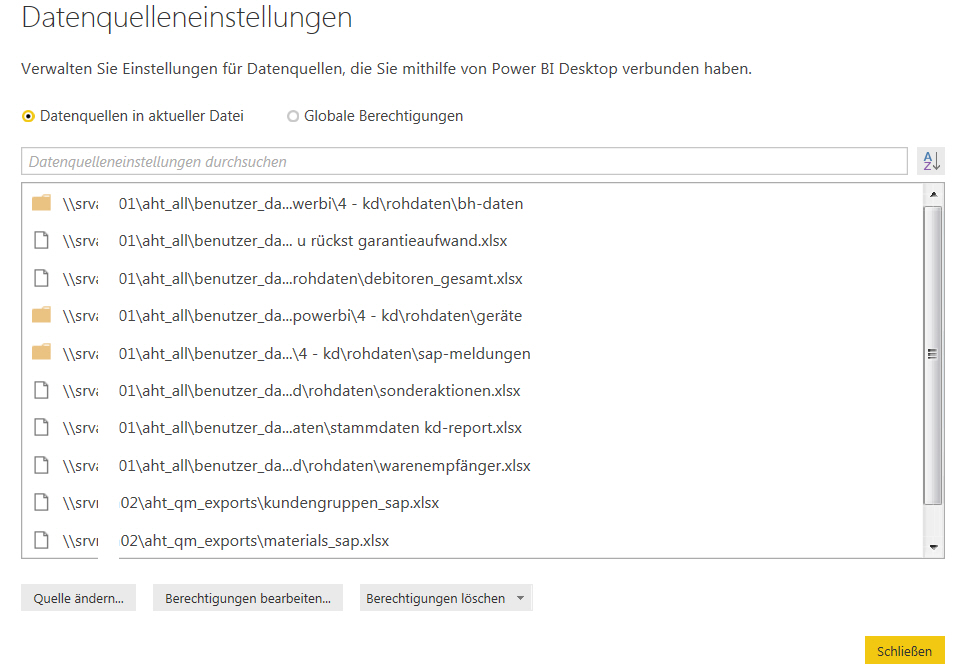Select kd\rohdaten\sap-meldungen source path
The width and height of the screenshot is (963, 671).
pos(297,354)
